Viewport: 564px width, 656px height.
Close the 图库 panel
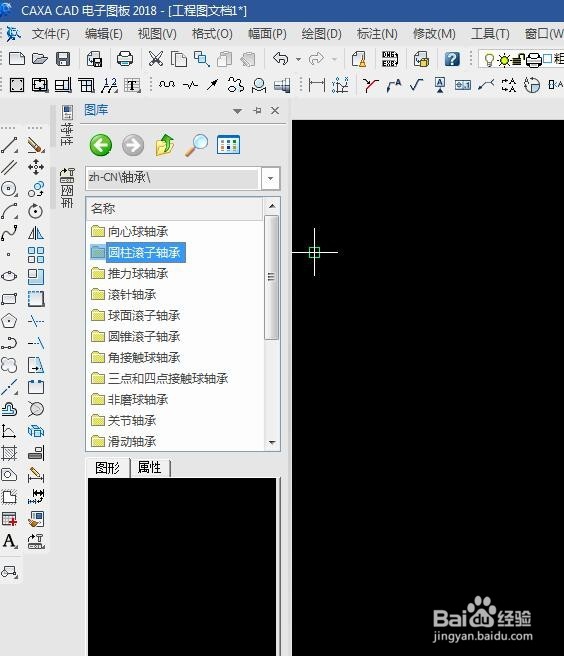pyautogui.click(x=275, y=110)
